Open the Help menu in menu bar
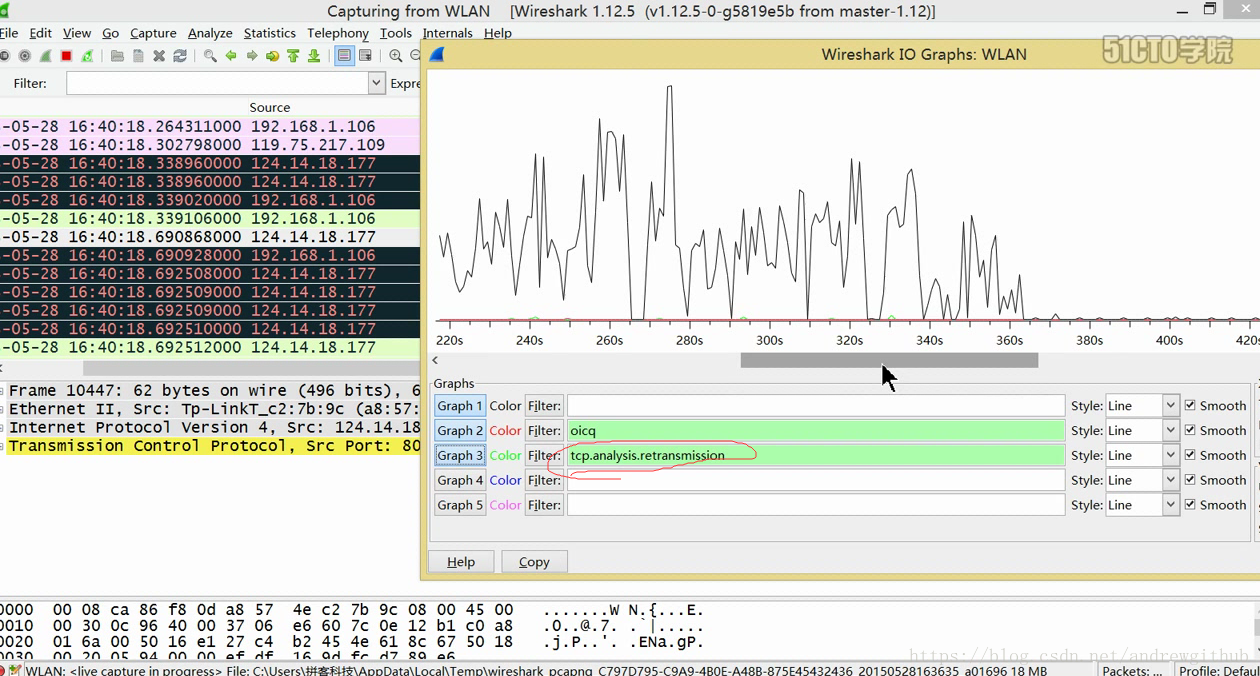Screen dimensions: 1260x676 [497, 33]
